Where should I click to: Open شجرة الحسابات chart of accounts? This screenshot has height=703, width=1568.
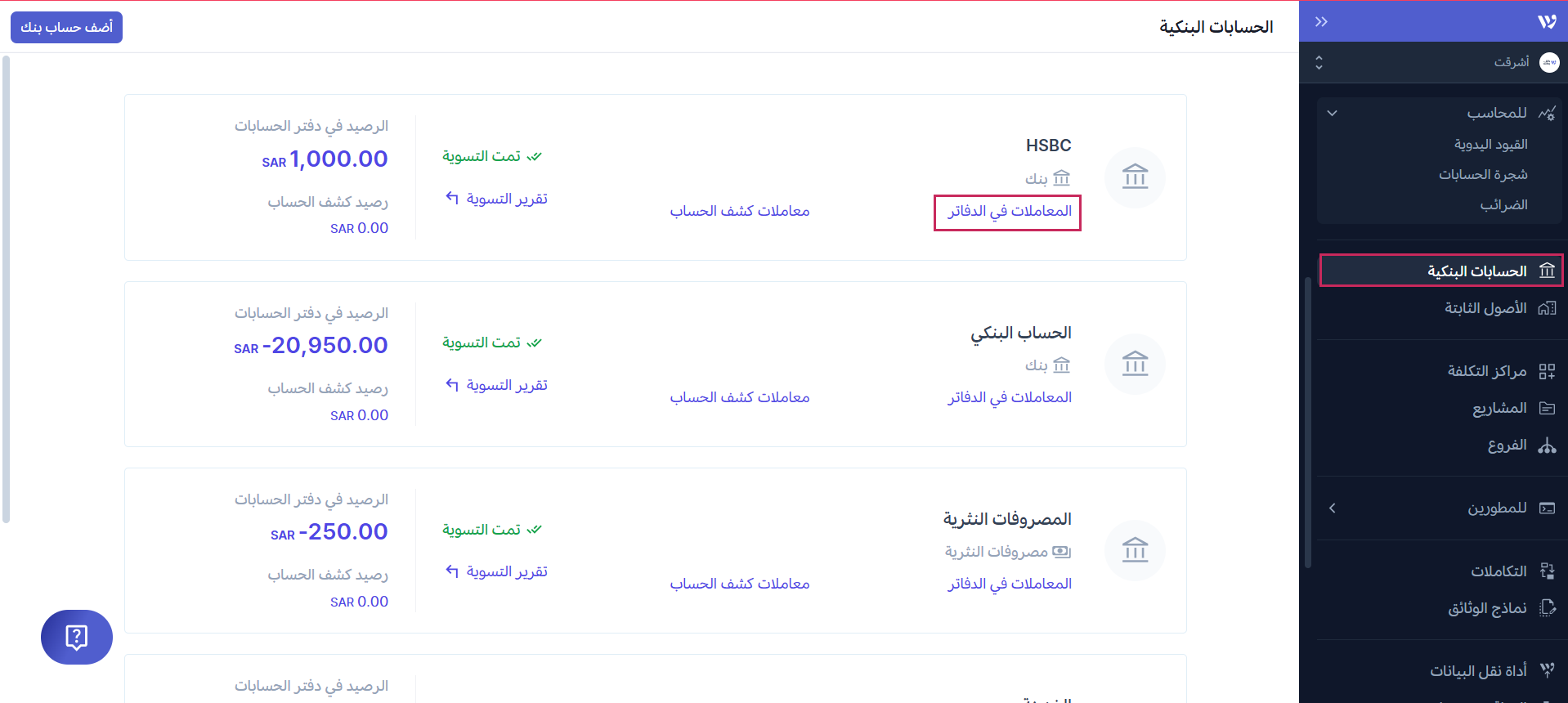pyautogui.click(x=1483, y=174)
